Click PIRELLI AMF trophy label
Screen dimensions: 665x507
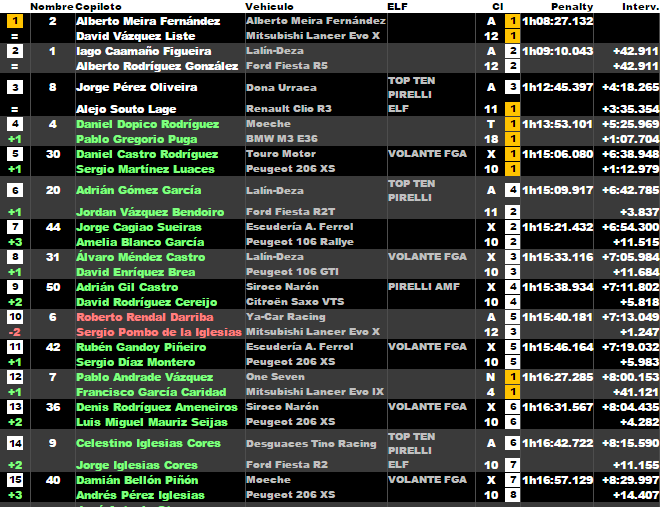click(x=424, y=287)
